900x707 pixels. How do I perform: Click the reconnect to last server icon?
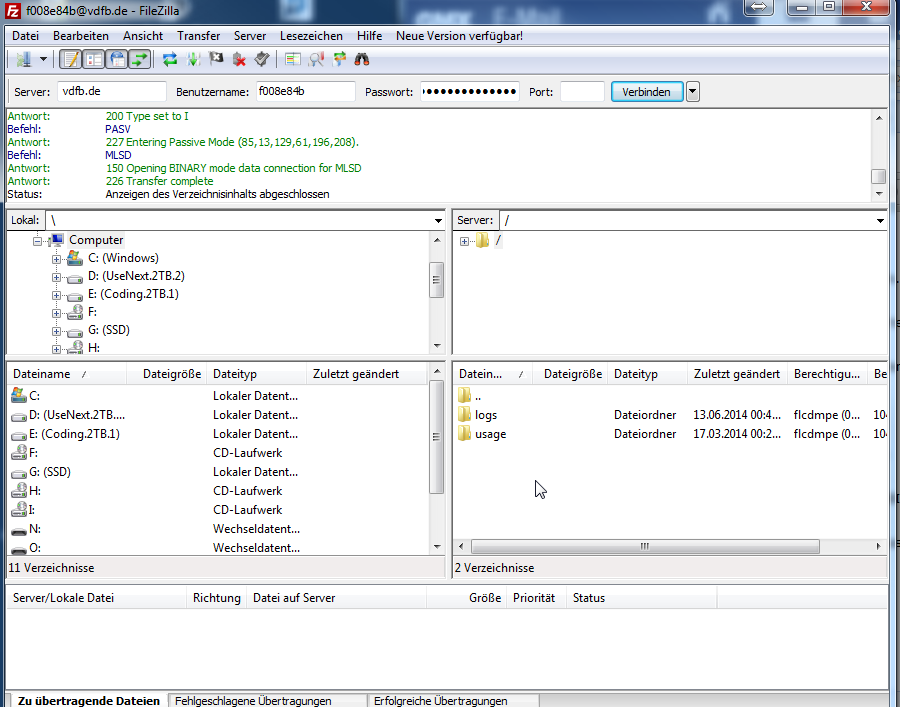[262, 60]
